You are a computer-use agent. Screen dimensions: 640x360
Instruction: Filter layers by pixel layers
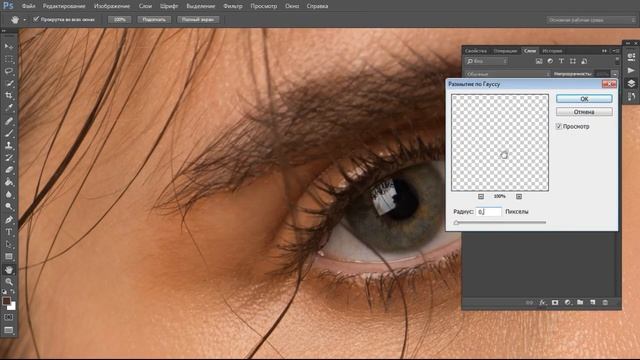[539, 61]
